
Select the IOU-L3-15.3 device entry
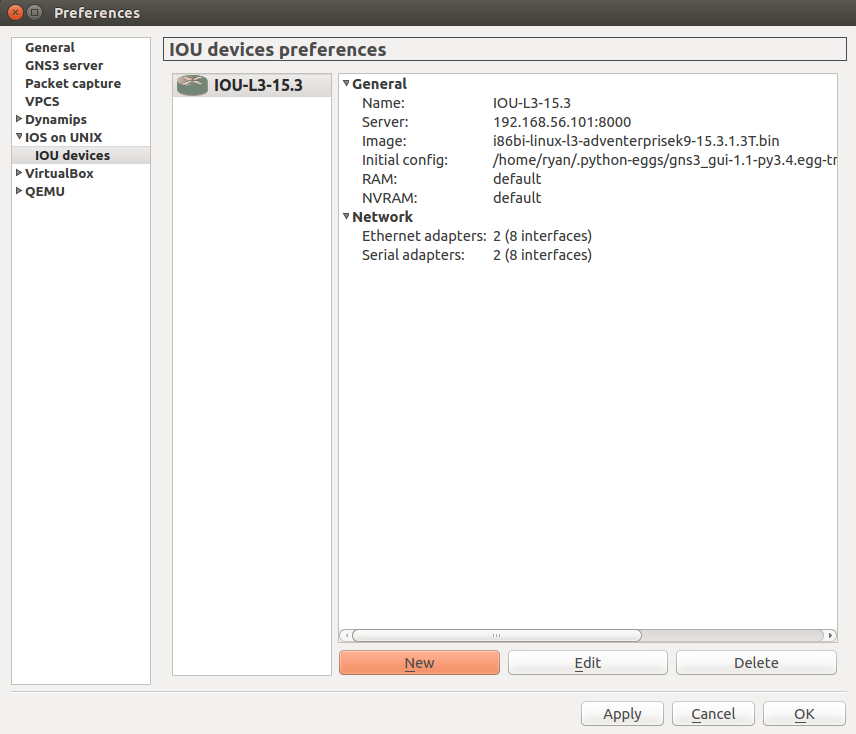(x=252, y=85)
